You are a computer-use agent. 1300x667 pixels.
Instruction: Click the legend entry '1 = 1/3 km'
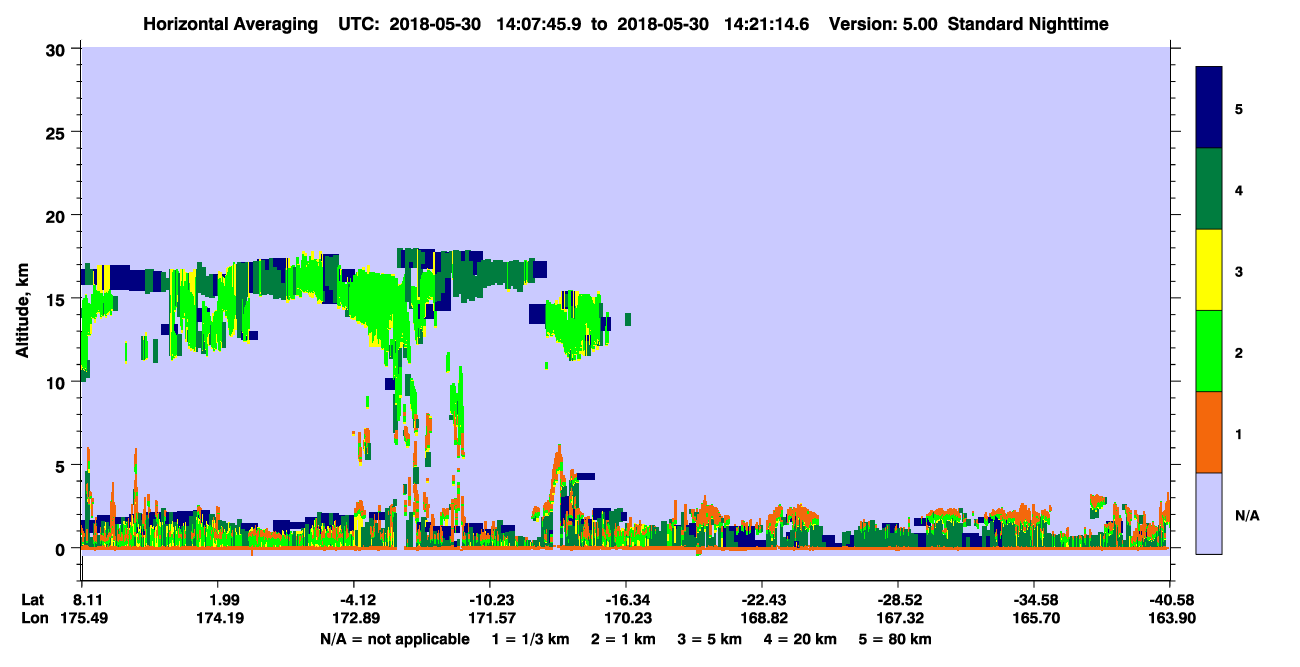[532, 639]
